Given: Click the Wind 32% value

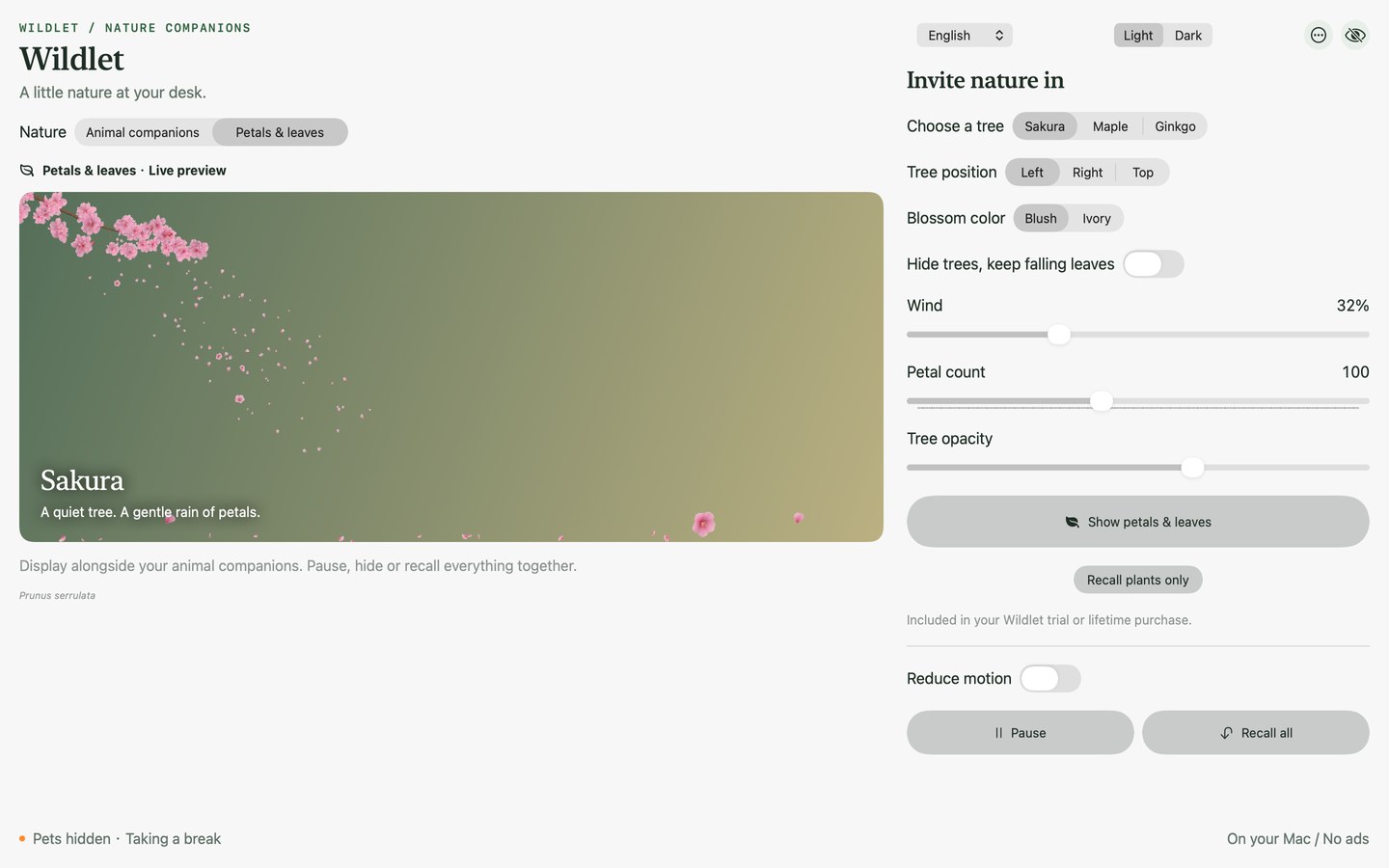Looking at the screenshot, I should click(1352, 306).
